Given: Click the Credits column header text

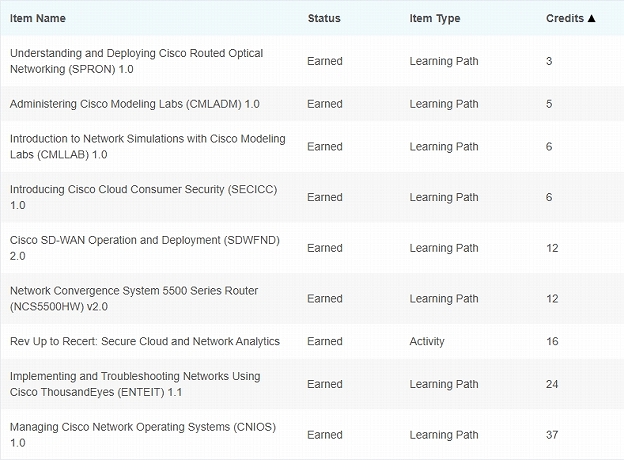Looking at the screenshot, I should pos(565,18).
